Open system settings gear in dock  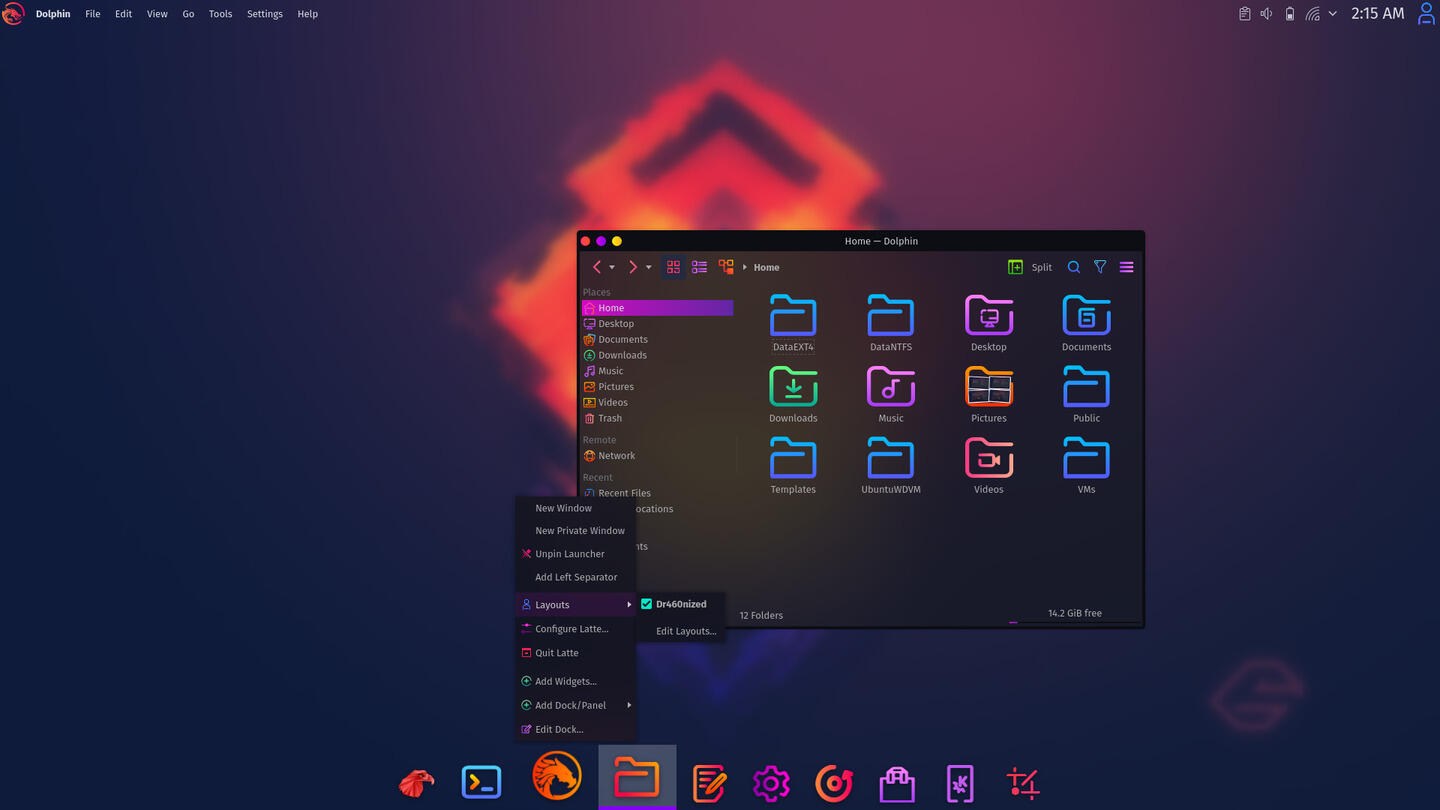click(x=771, y=783)
